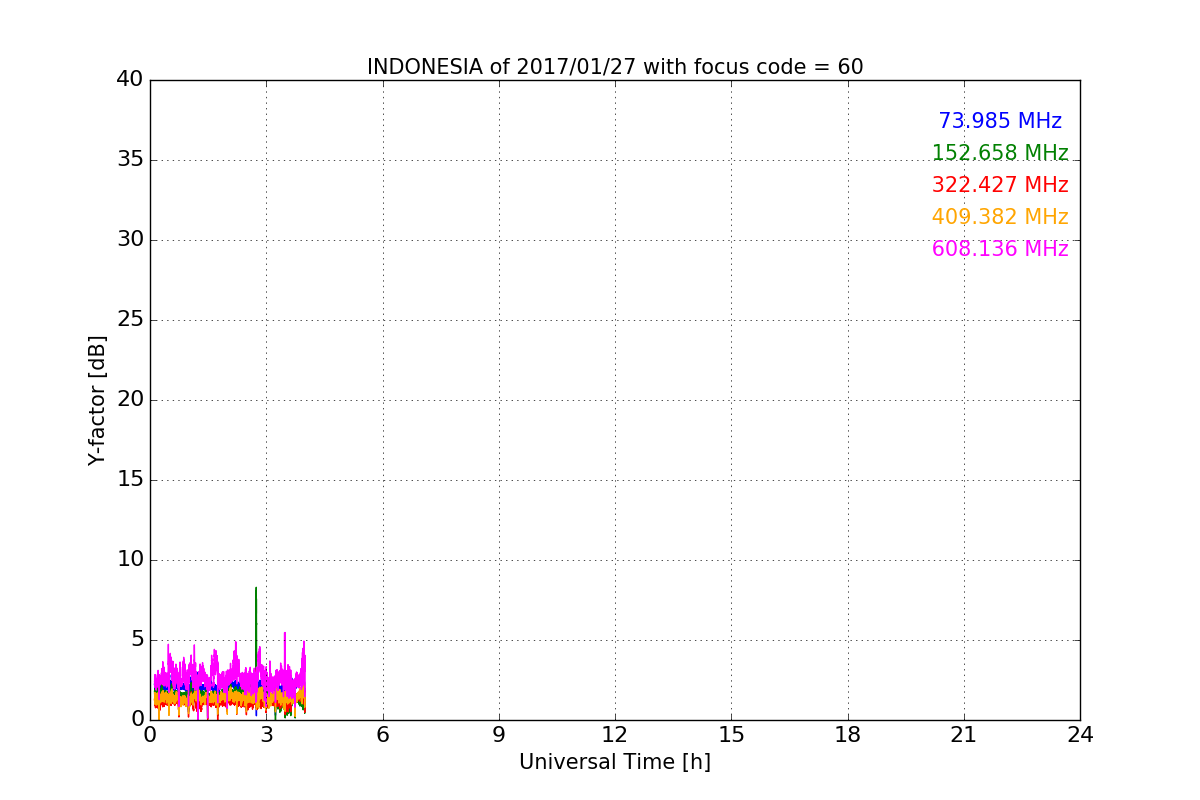Click the x-axis tick label 6
1200x800 pixels.
pos(382,735)
